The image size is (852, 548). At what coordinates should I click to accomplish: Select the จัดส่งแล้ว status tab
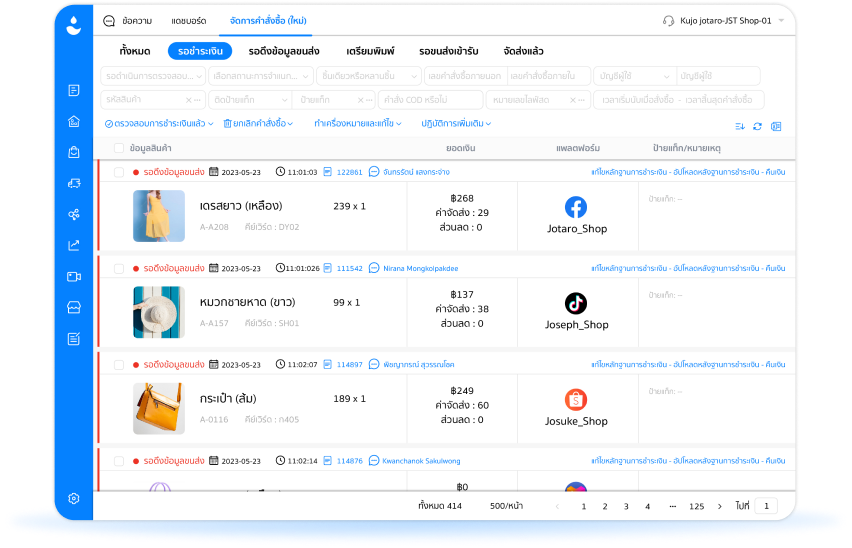coord(523,51)
